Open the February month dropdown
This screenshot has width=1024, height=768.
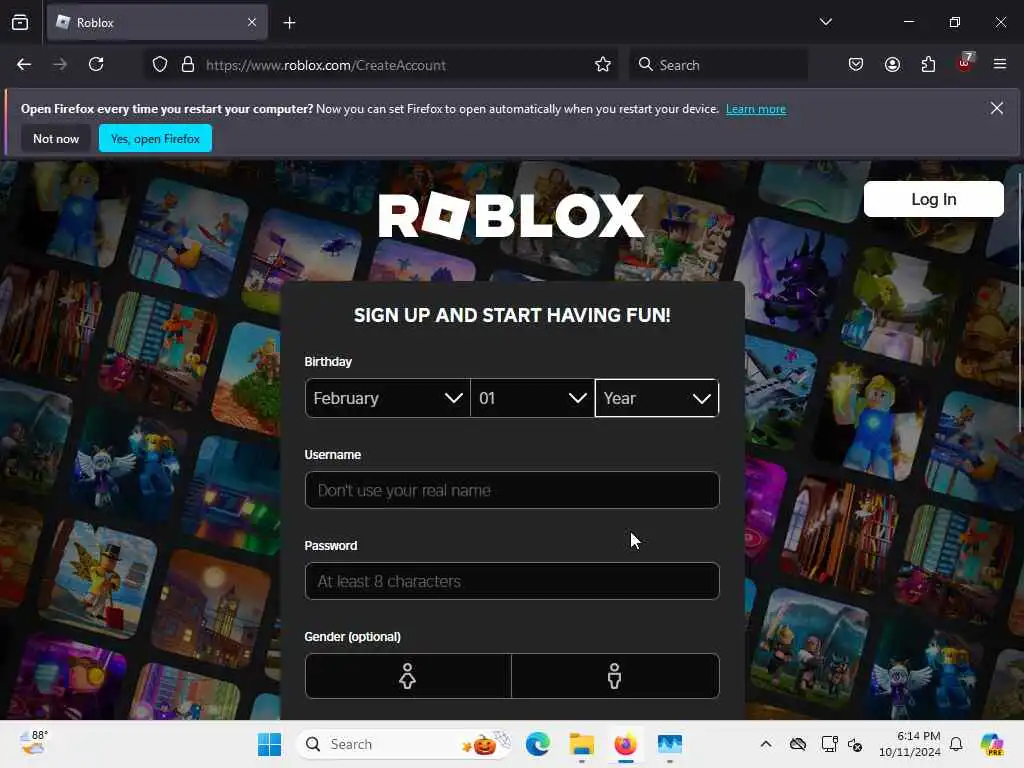coord(387,398)
